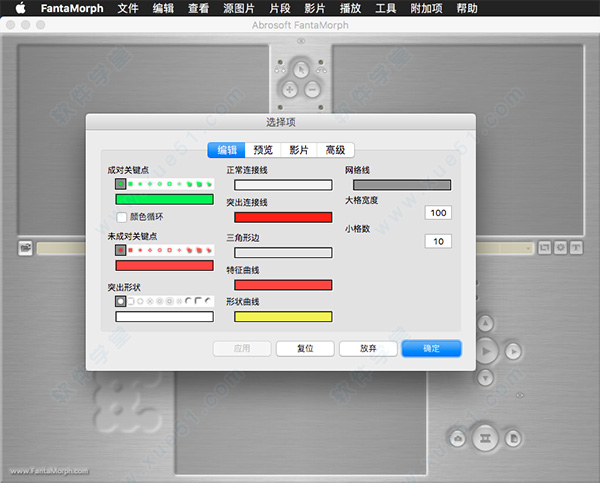Click the 大格宽度 field showing 100

click(x=438, y=213)
